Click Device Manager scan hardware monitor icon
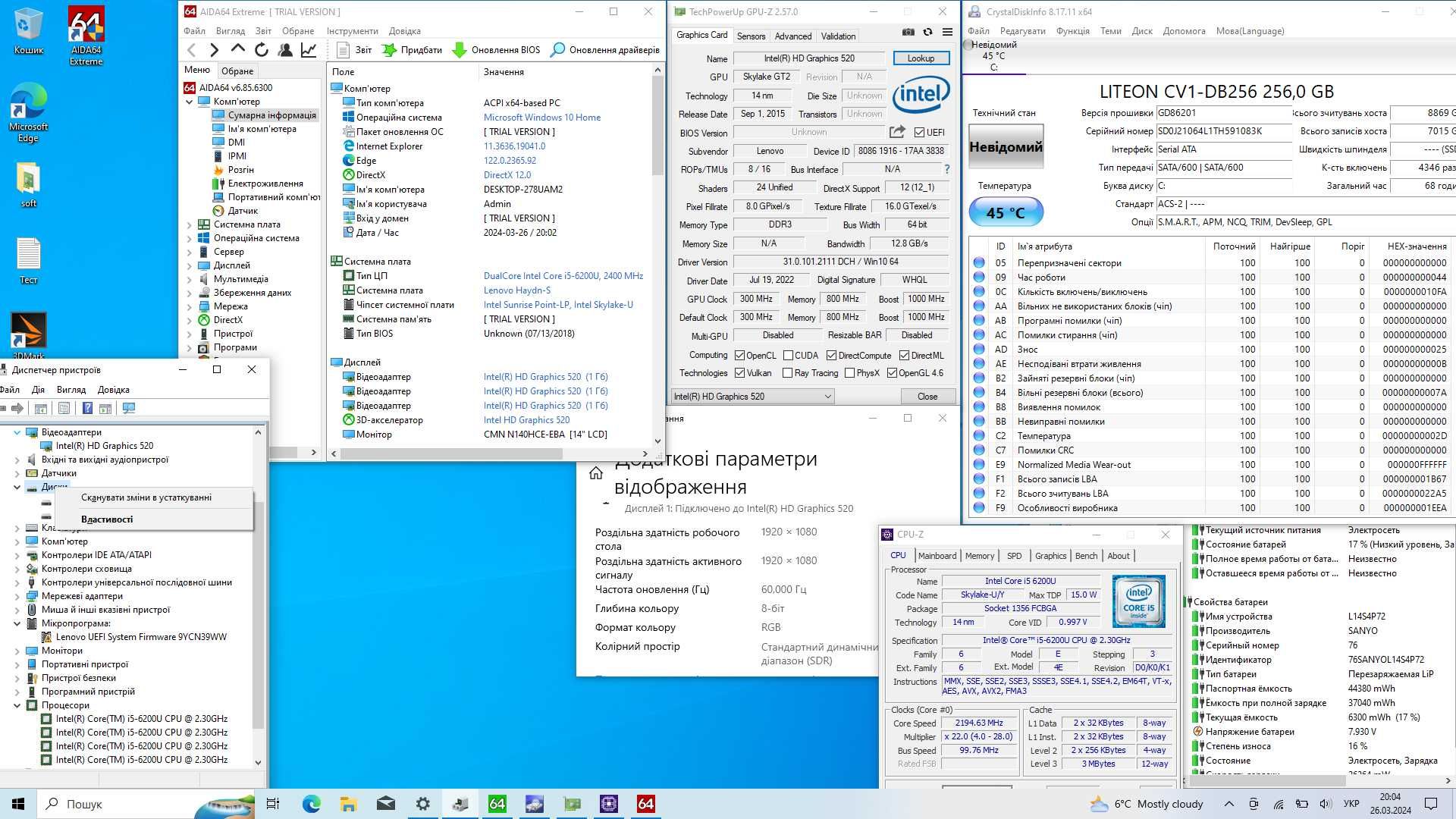 (129, 408)
